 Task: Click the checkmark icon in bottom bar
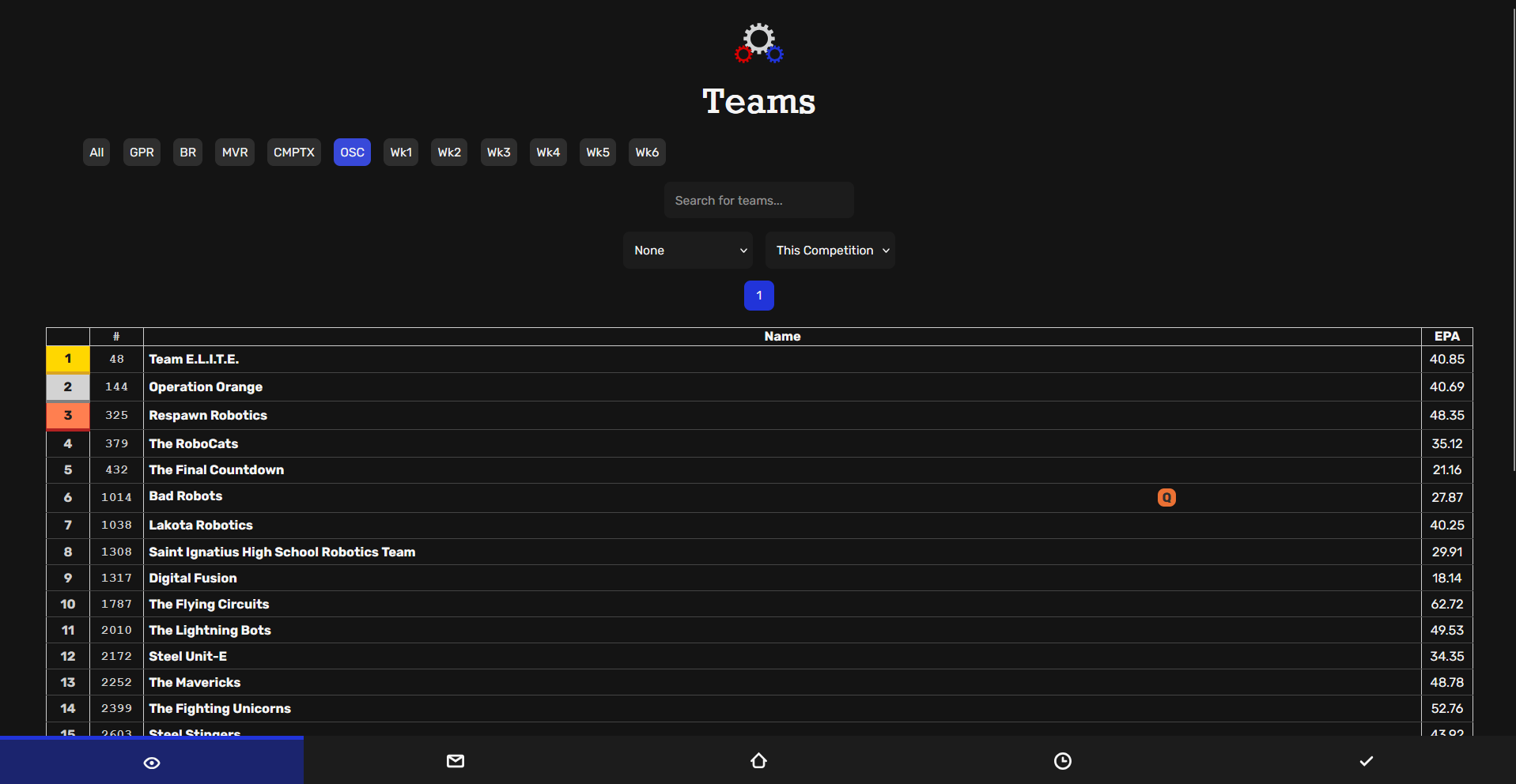point(1366,761)
